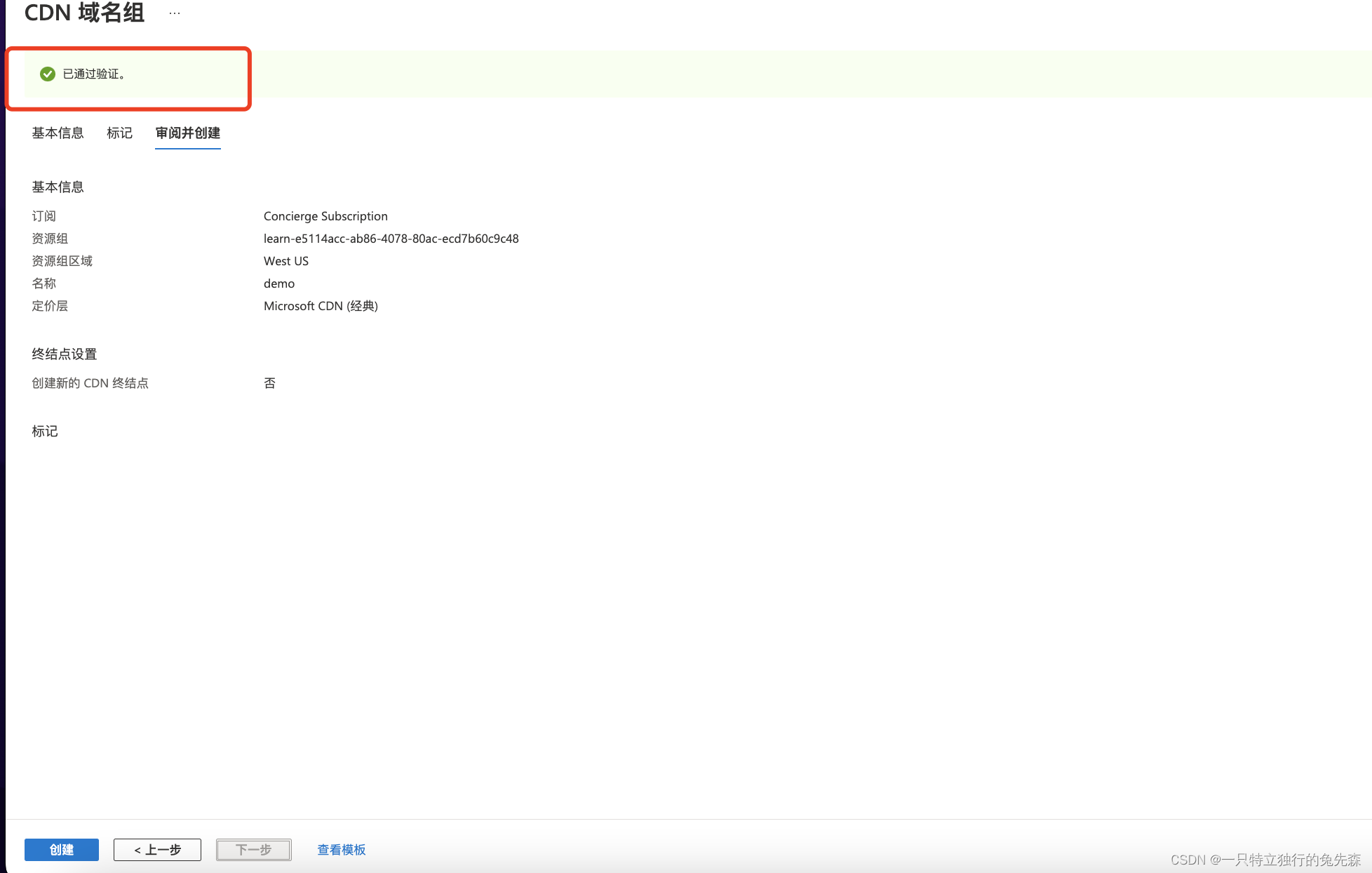Switch to the 标记 tab

point(119,133)
